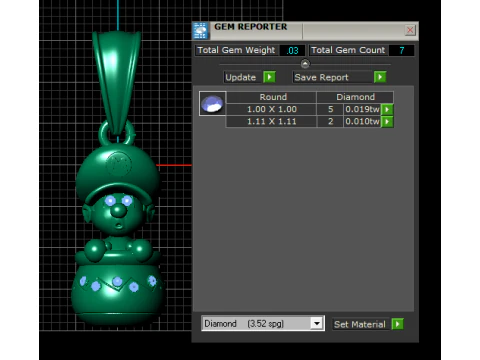
Task: Click green arrow for 0.019tw row
Action: [387, 109]
